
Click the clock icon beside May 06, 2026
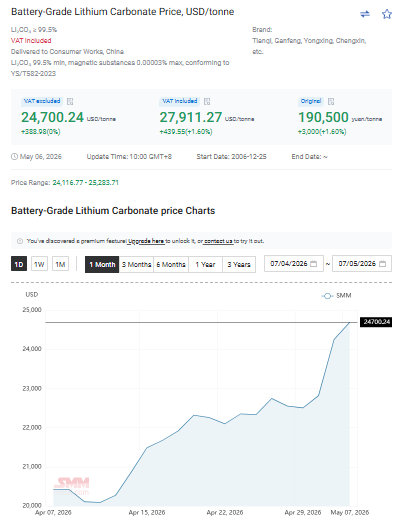(x=14, y=157)
